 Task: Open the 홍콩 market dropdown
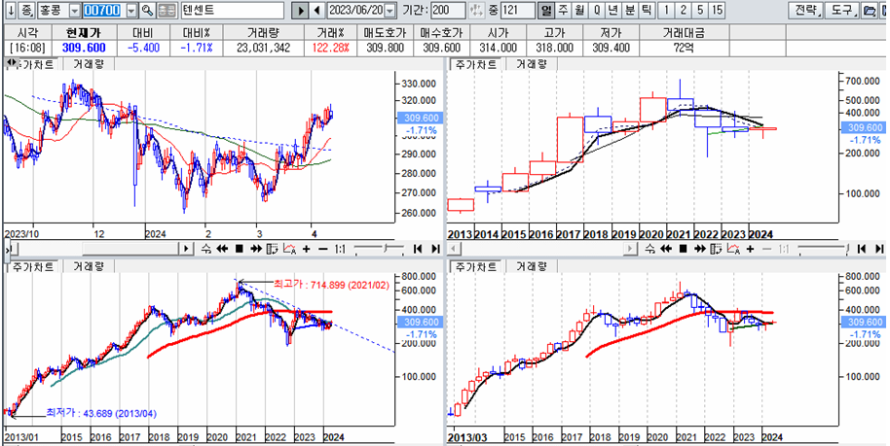tap(74, 10)
